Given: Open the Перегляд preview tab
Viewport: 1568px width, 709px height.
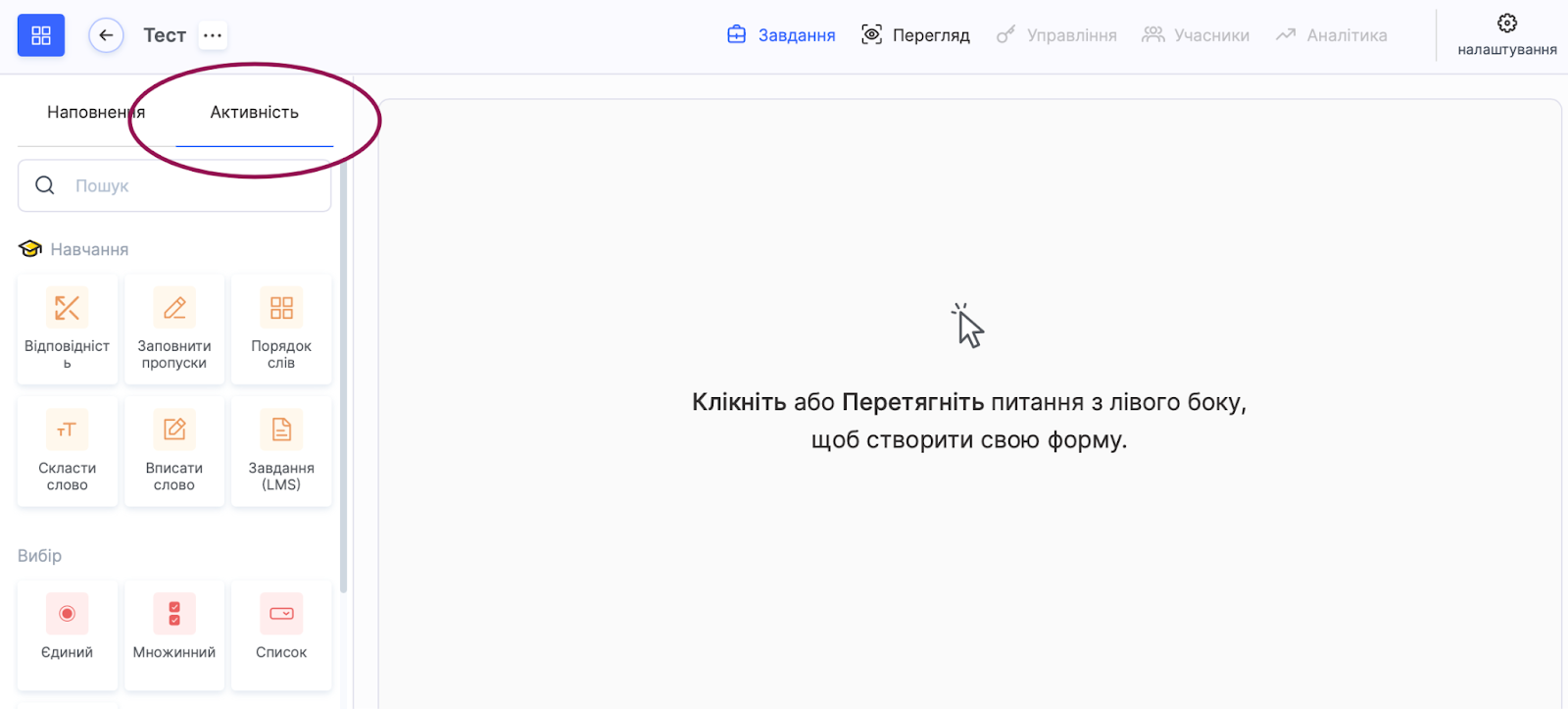Looking at the screenshot, I should (915, 35).
